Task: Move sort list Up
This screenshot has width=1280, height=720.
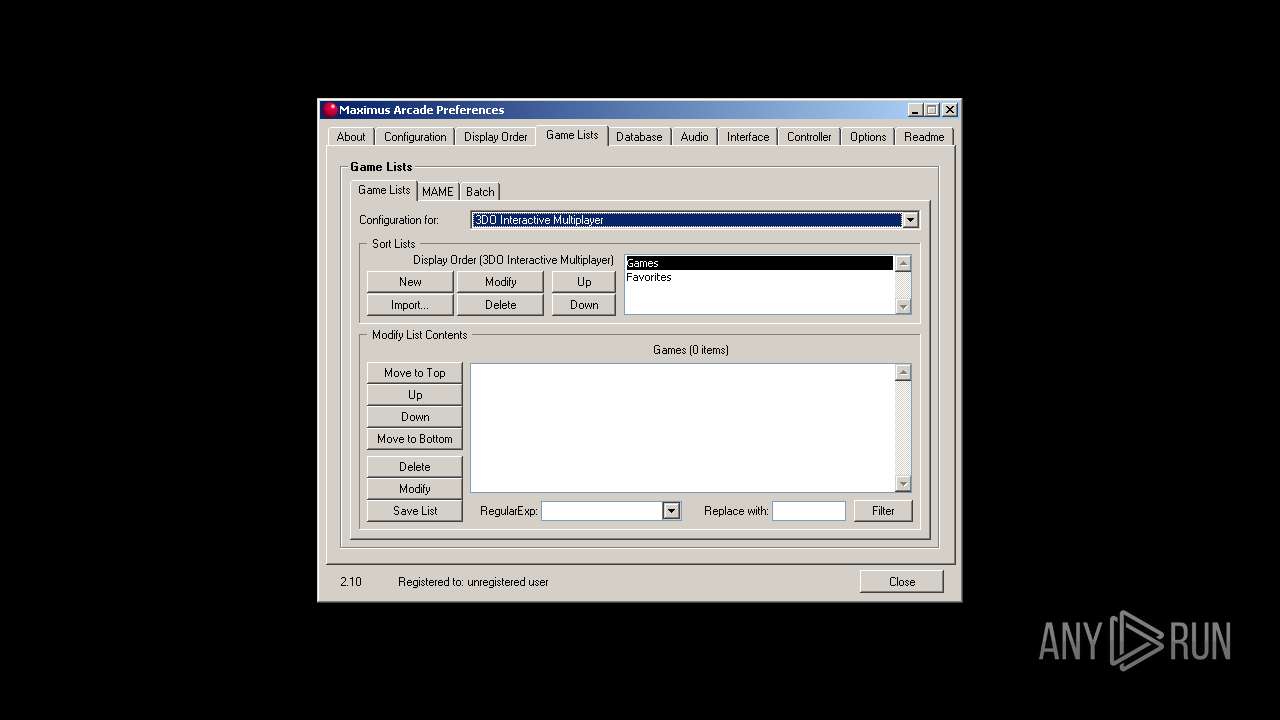Action: (584, 282)
